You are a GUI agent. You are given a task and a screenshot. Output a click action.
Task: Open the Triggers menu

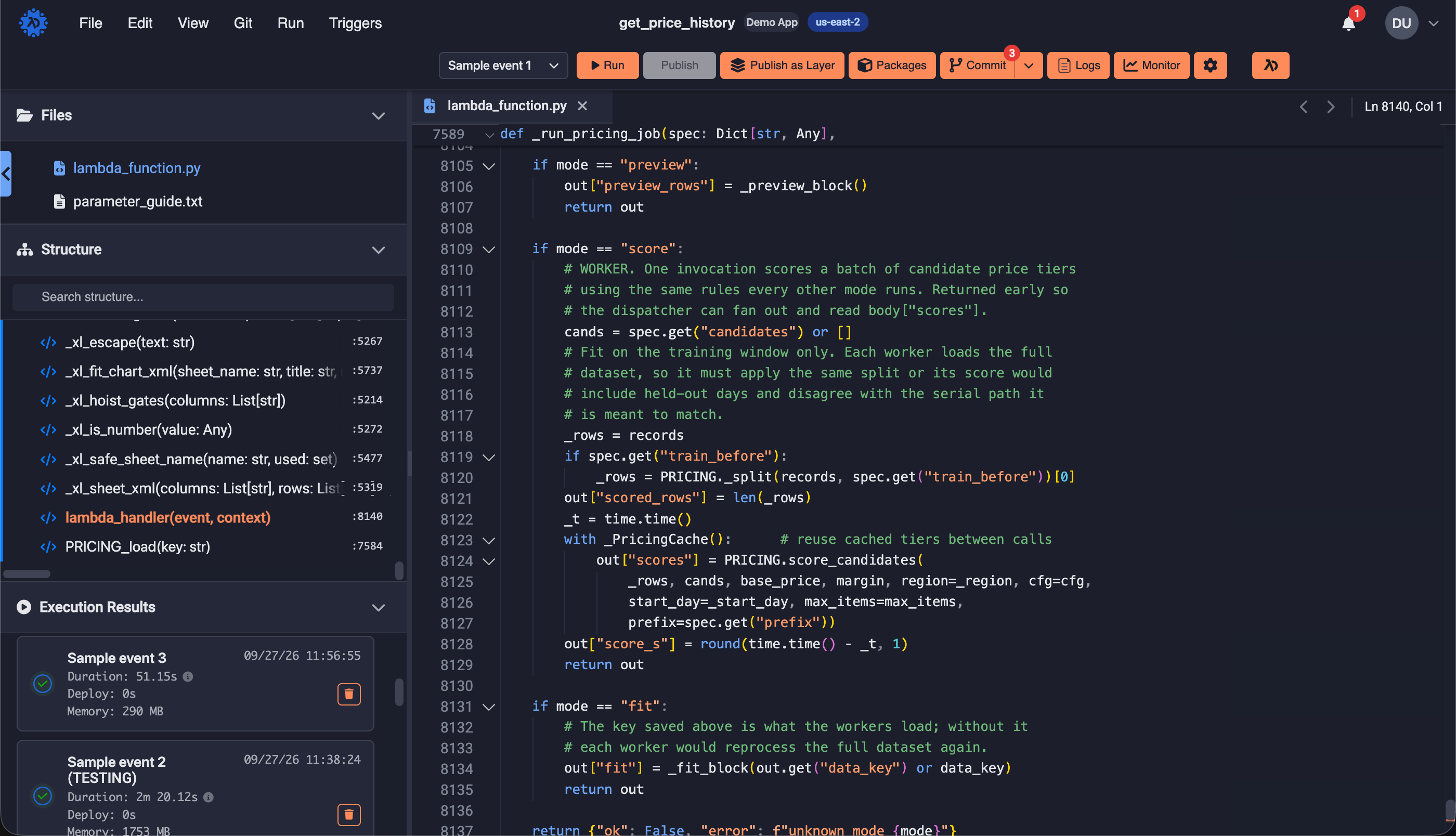355,23
